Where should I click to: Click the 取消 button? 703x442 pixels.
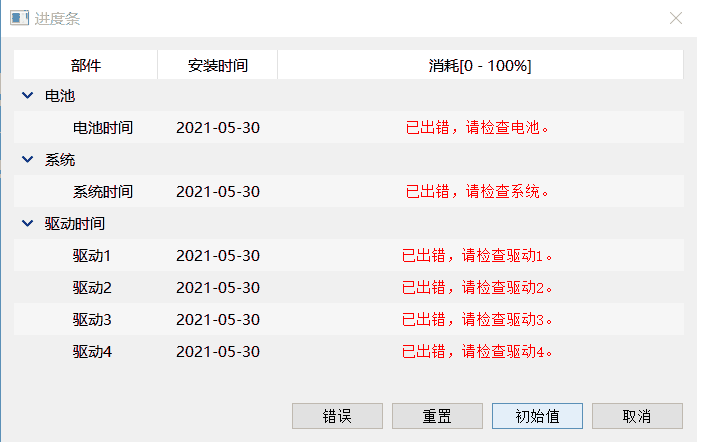pos(637,416)
